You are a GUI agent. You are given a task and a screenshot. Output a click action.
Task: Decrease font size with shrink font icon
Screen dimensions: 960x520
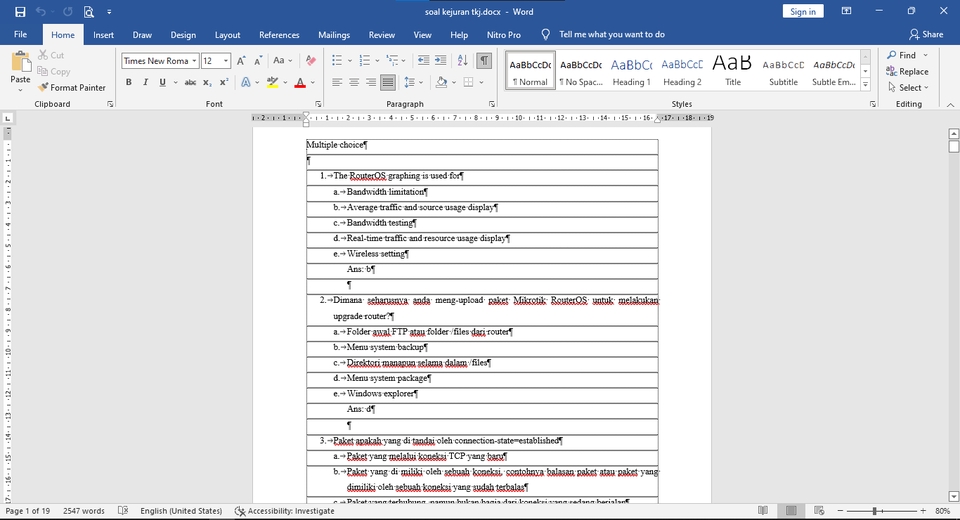click(258, 61)
